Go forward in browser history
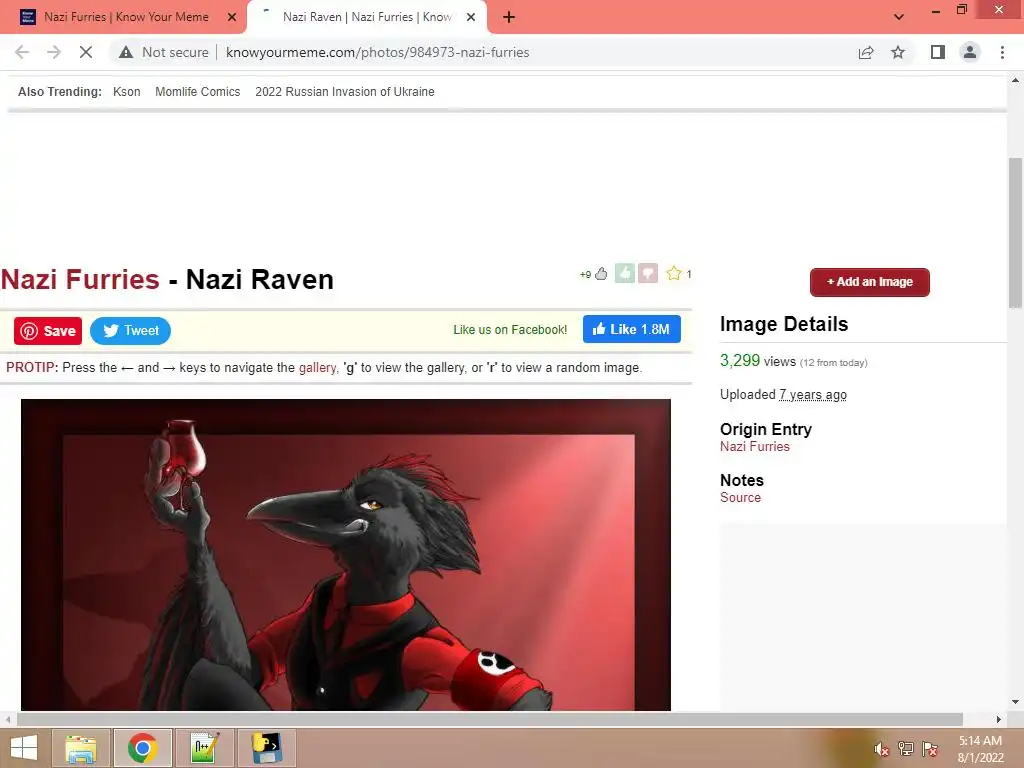Image resolution: width=1024 pixels, height=768 pixels. coord(54,52)
